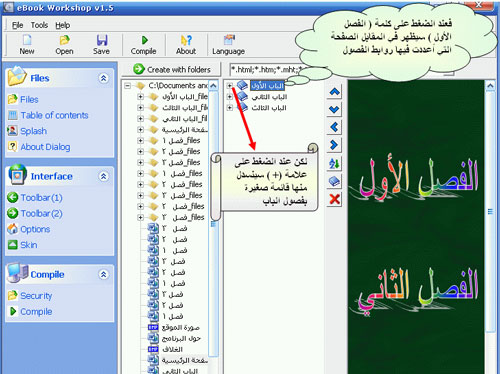Collapse the Interface panel section
Viewport: 500px width, 374px height.
[x=103, y=176]
